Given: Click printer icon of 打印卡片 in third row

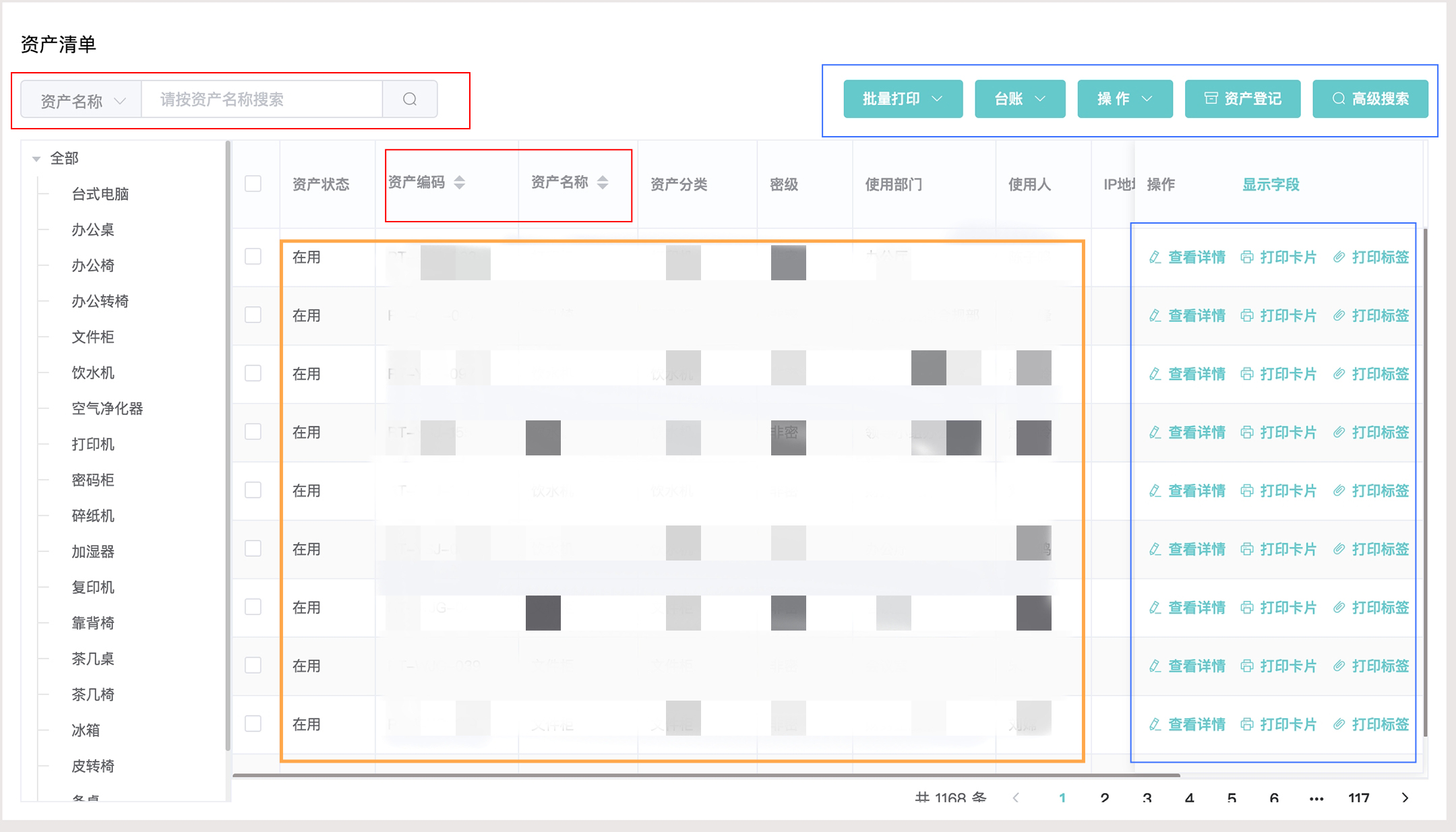Looking at the screenshot, I should (x=1247, y=374).
